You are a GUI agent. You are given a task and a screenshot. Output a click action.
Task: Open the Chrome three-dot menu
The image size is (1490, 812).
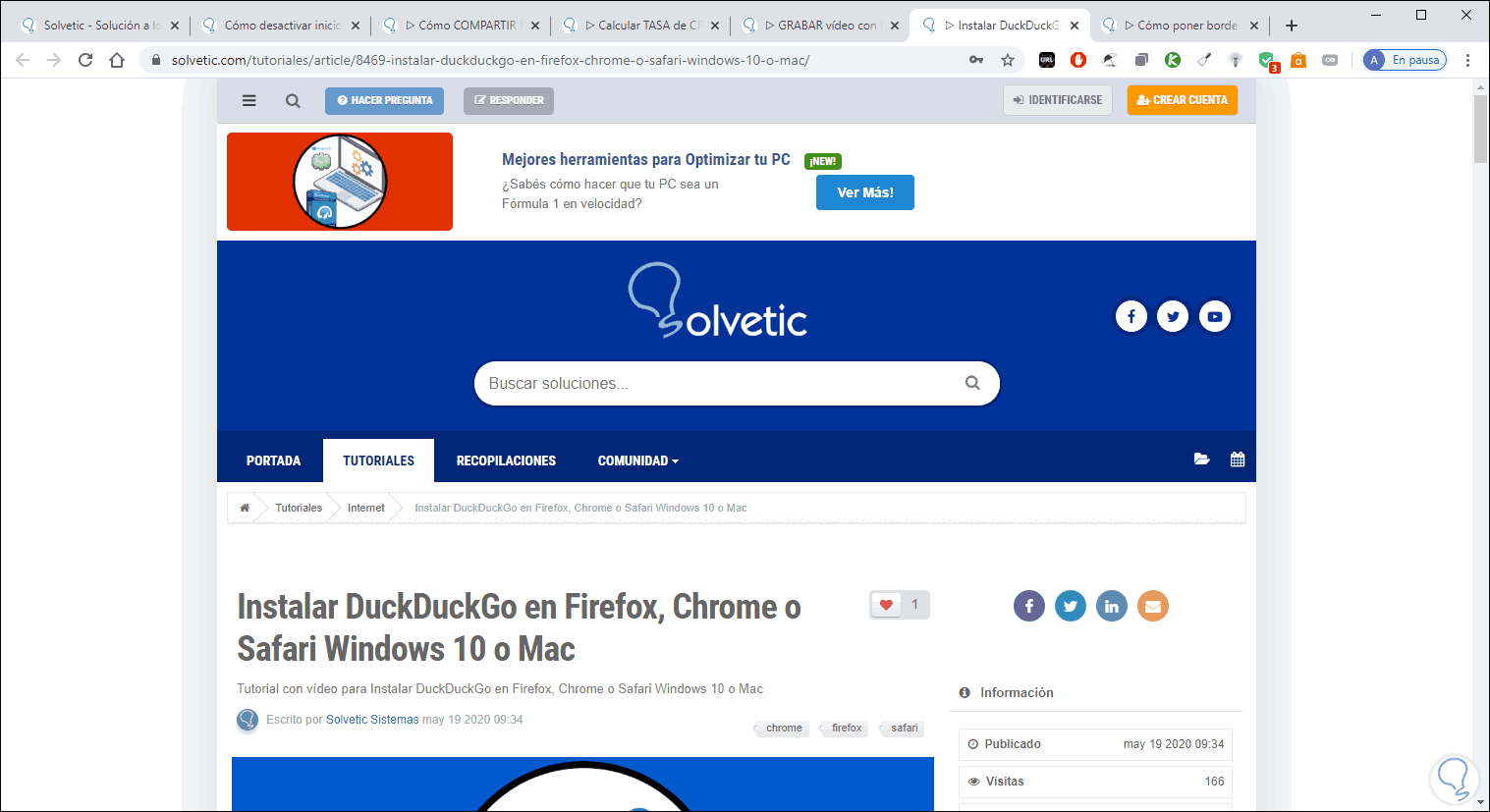point(1467,60)
